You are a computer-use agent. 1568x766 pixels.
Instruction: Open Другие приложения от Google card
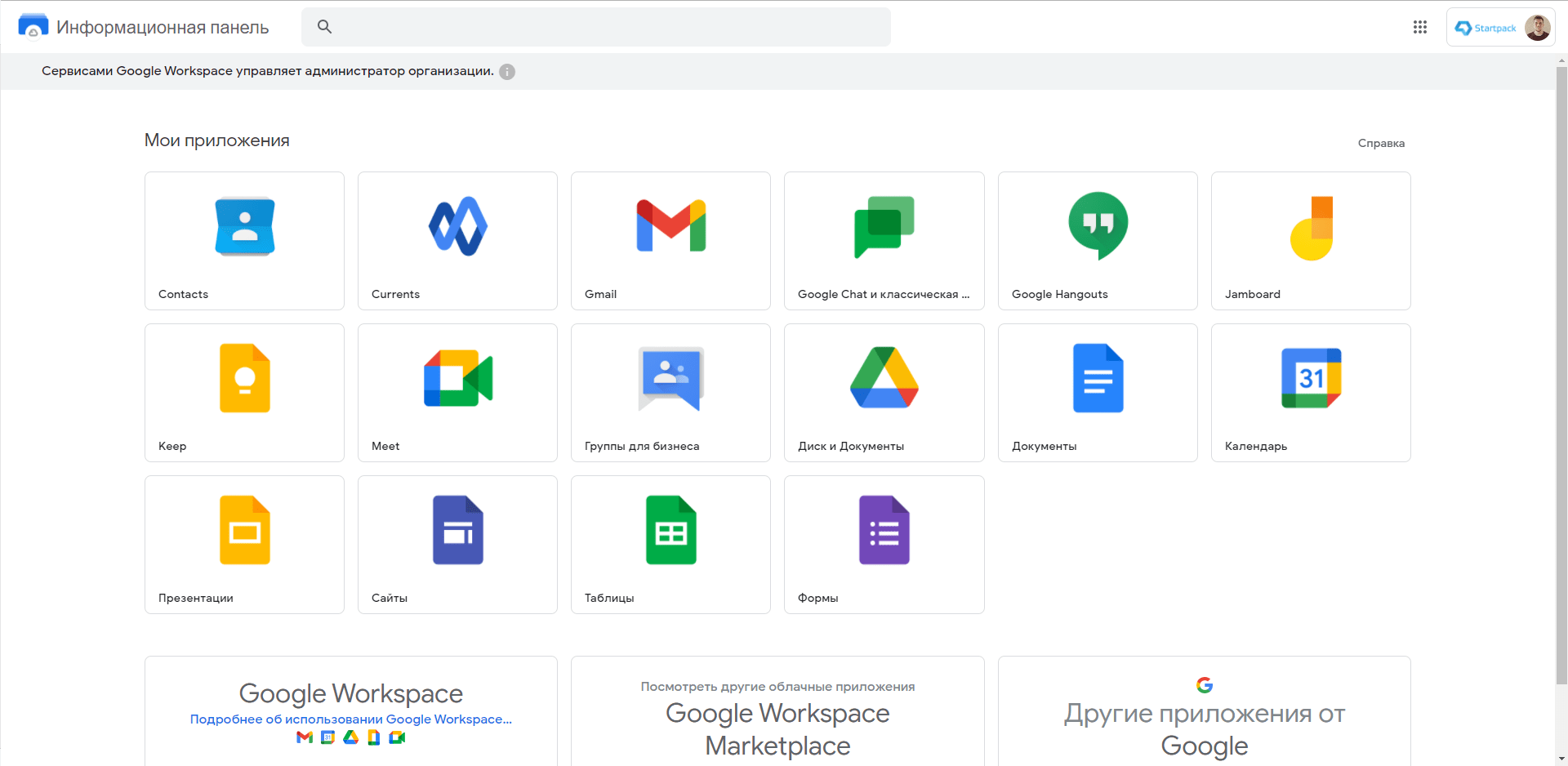(x=1205, y=711)
